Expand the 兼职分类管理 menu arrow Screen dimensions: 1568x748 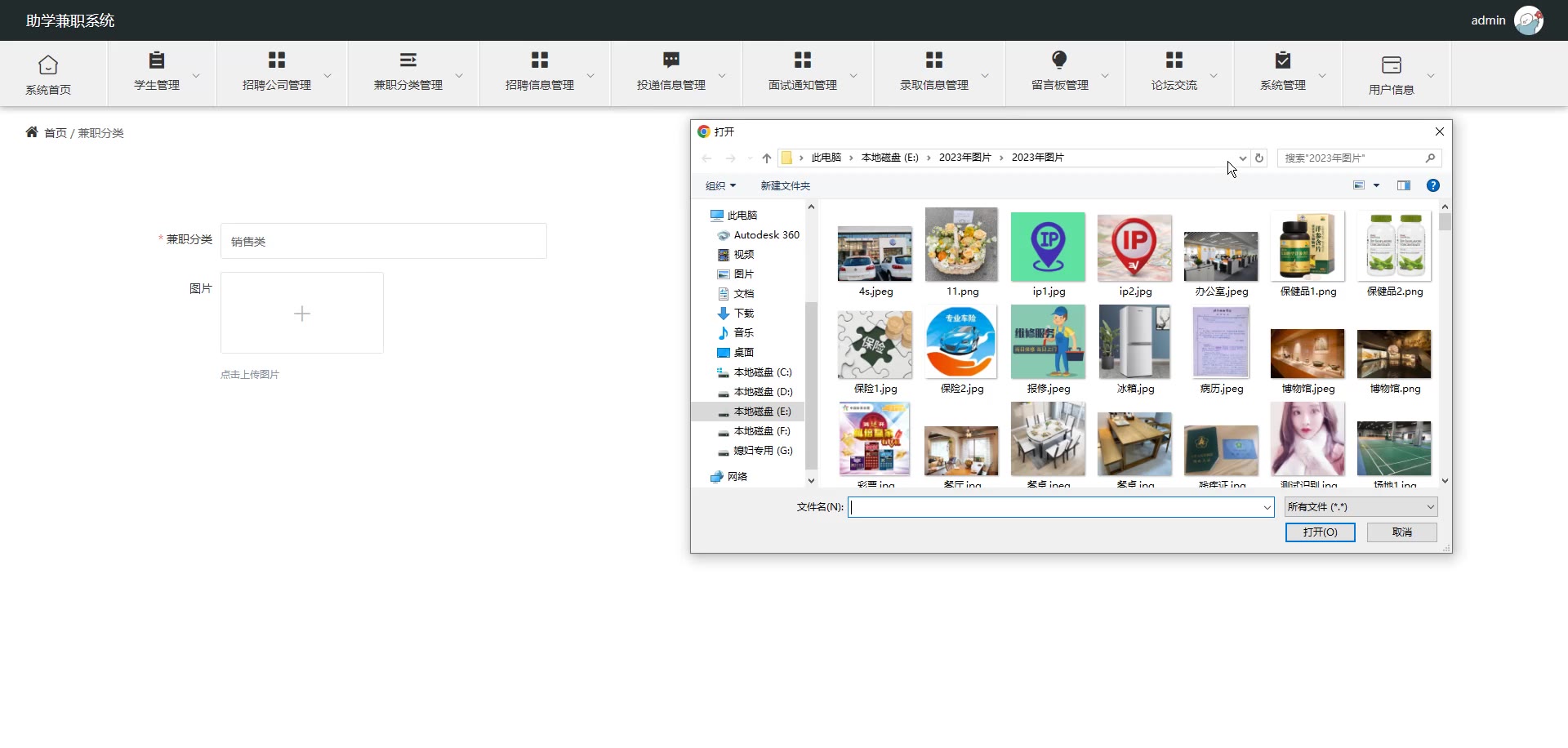(x=459, y=75)
